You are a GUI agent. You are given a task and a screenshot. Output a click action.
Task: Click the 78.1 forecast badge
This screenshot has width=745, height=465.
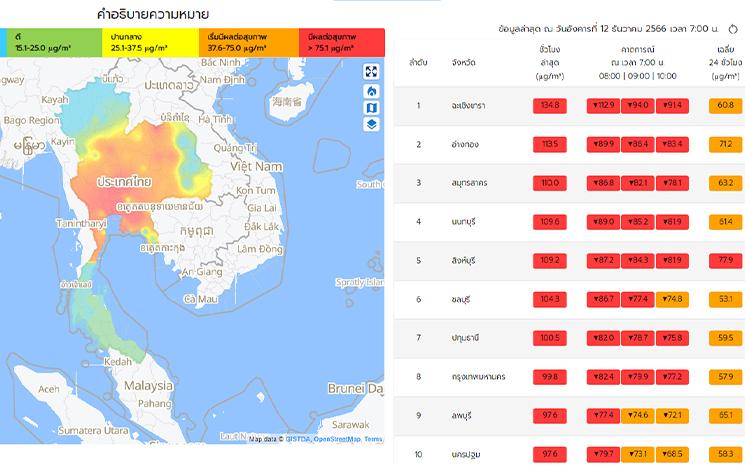[672, 183]
